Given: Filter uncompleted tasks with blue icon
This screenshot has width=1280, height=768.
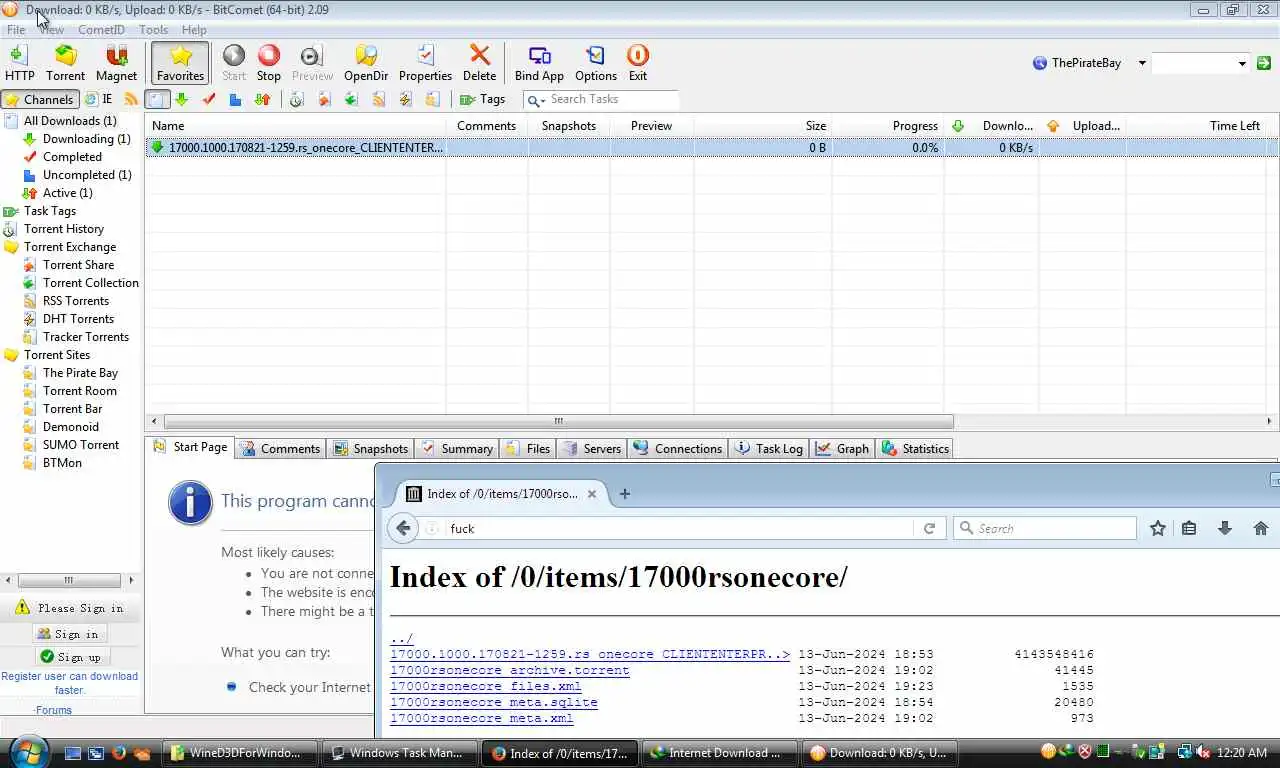Looking at the screenshot, I should 235,99.
